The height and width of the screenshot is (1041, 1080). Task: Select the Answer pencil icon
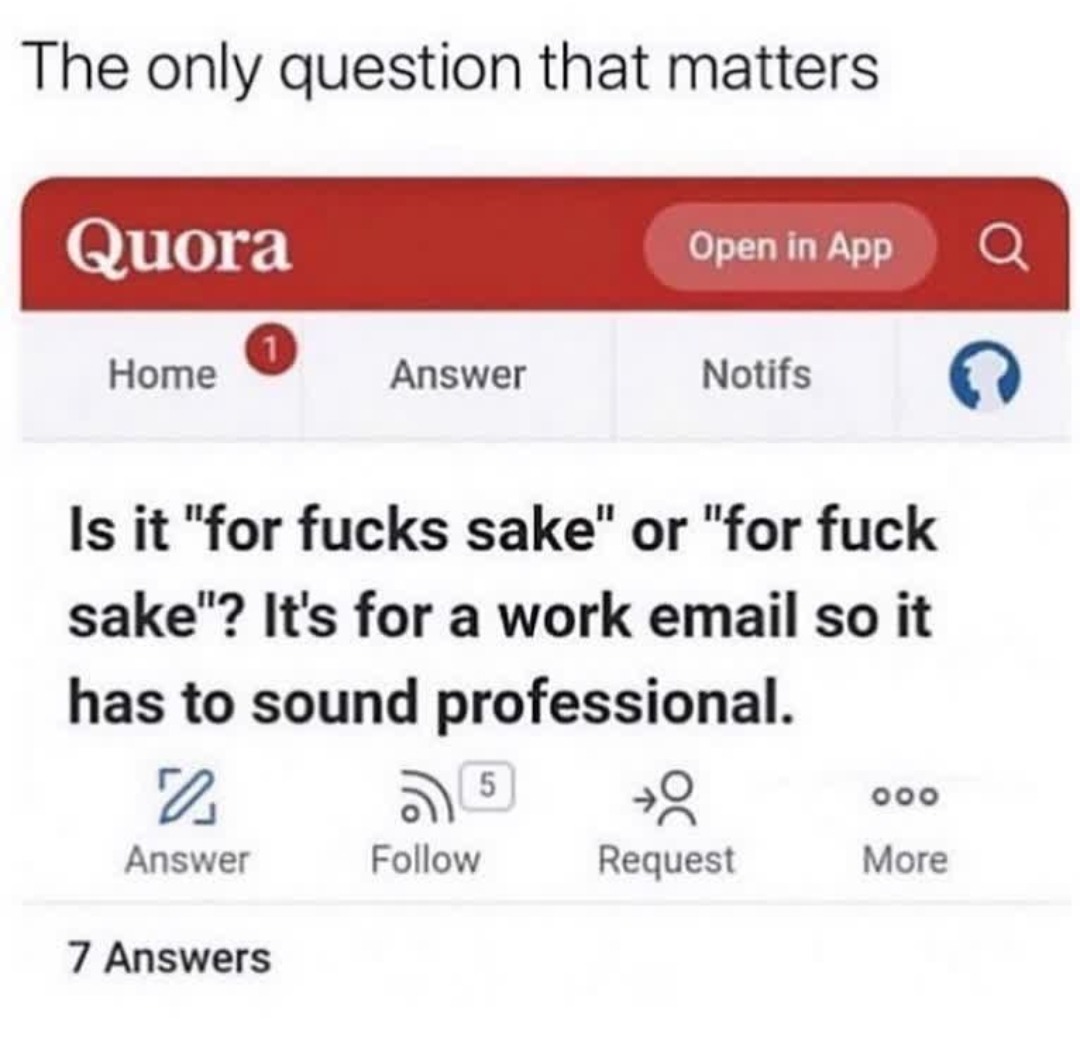click(x=190, y=797)
